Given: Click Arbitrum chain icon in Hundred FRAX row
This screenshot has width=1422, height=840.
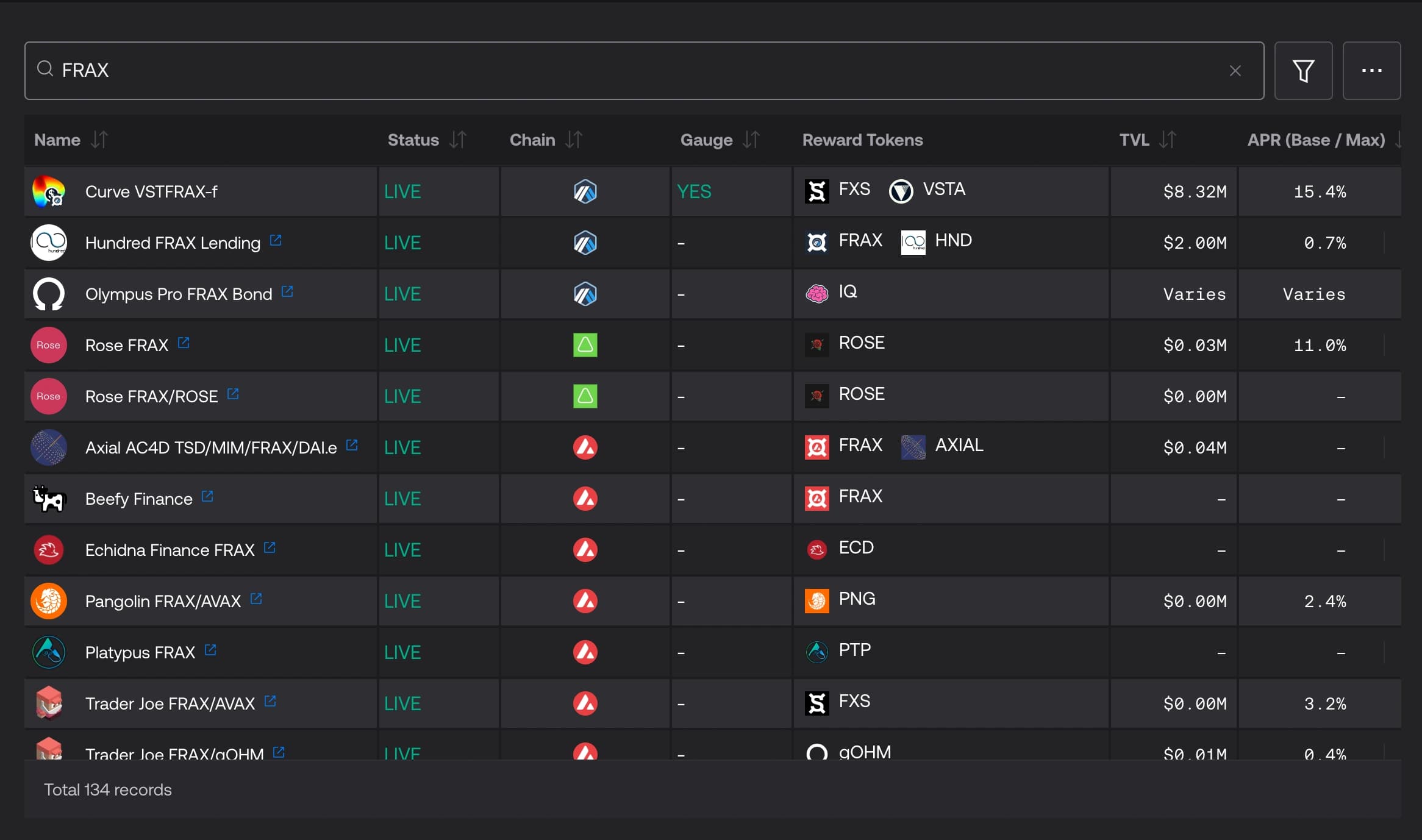Looking at the screenshot, I should click(585, 243).
